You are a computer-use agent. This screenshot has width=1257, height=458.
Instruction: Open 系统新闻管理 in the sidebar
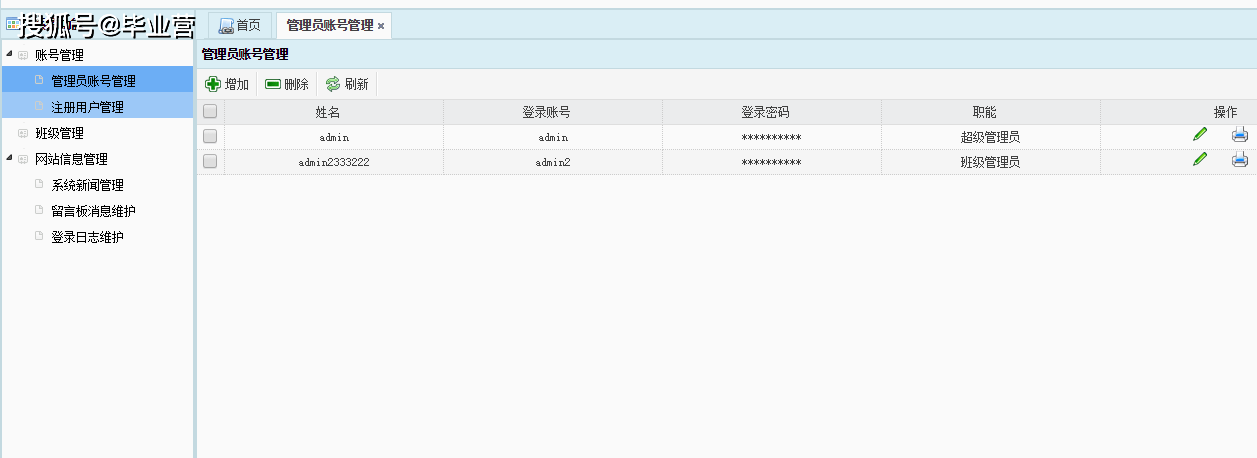click(87, 185)
